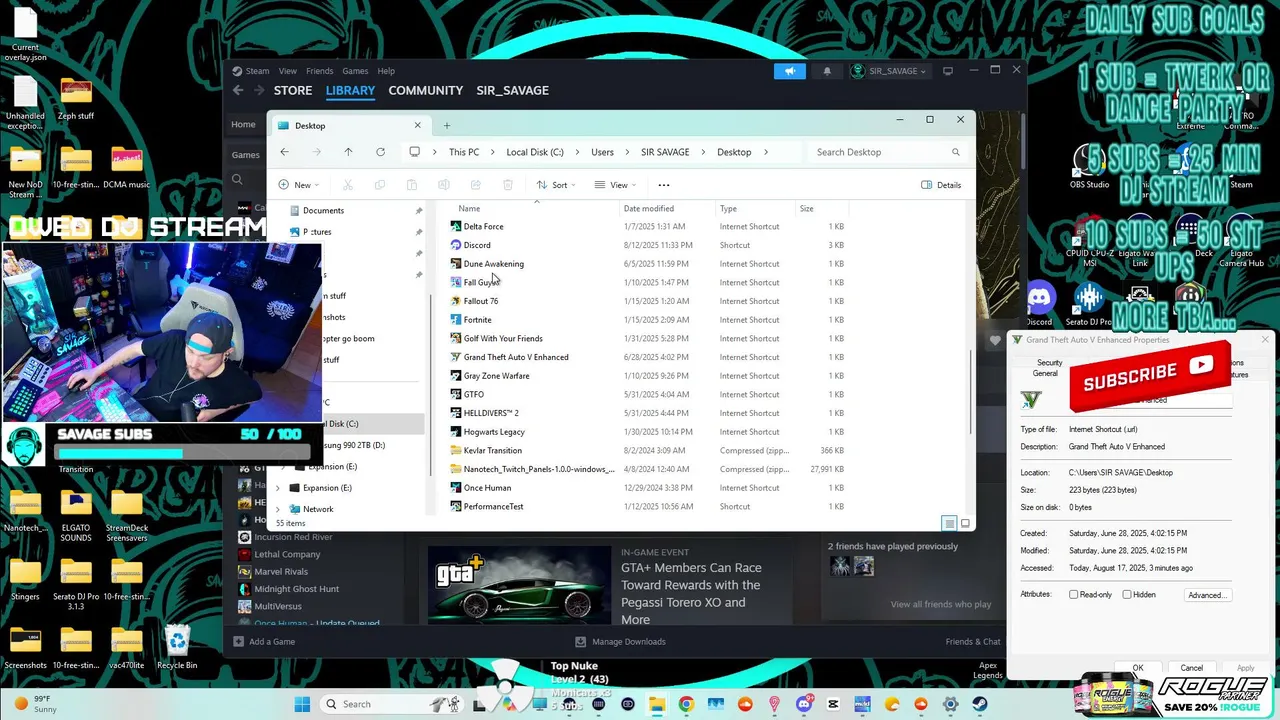Viewport: 1280px width, 720px height.
Task: Open Discord from the taskbar
Action: point(804,704)
